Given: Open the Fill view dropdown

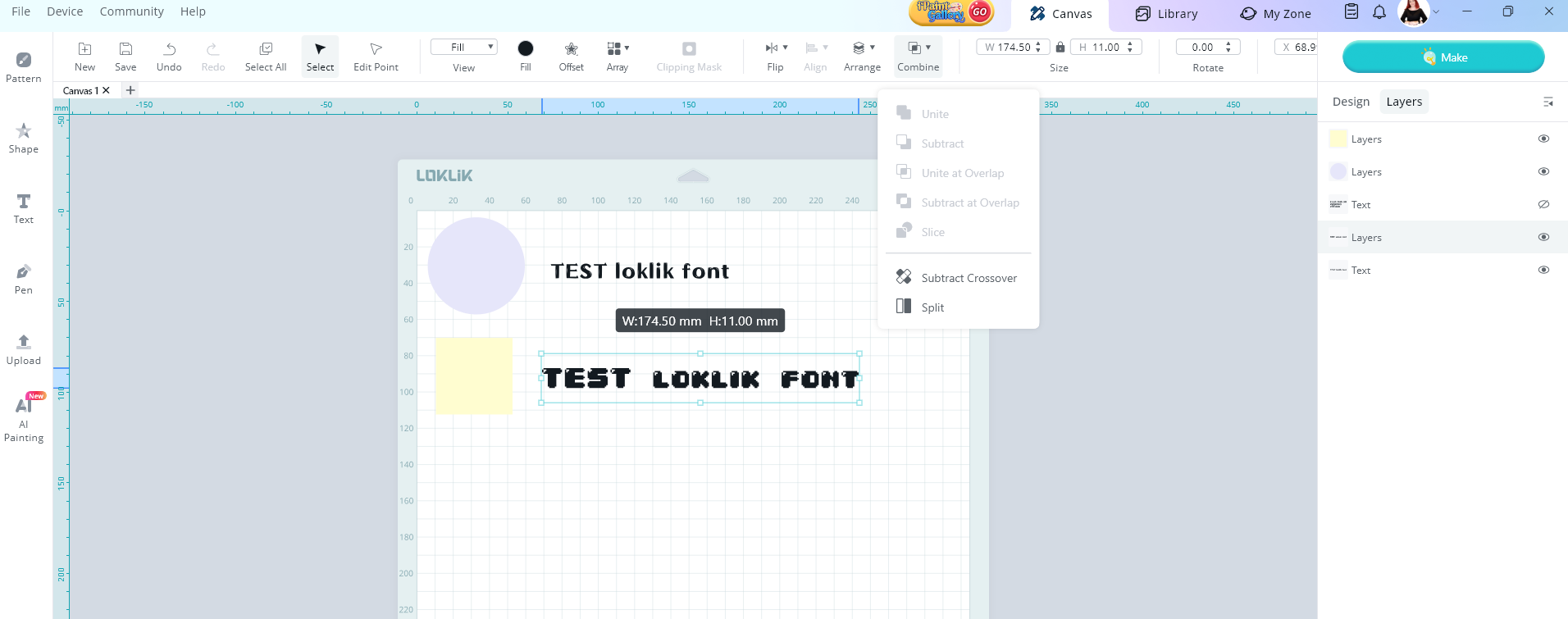Looking at the screenshot, I should coord(464,48).
